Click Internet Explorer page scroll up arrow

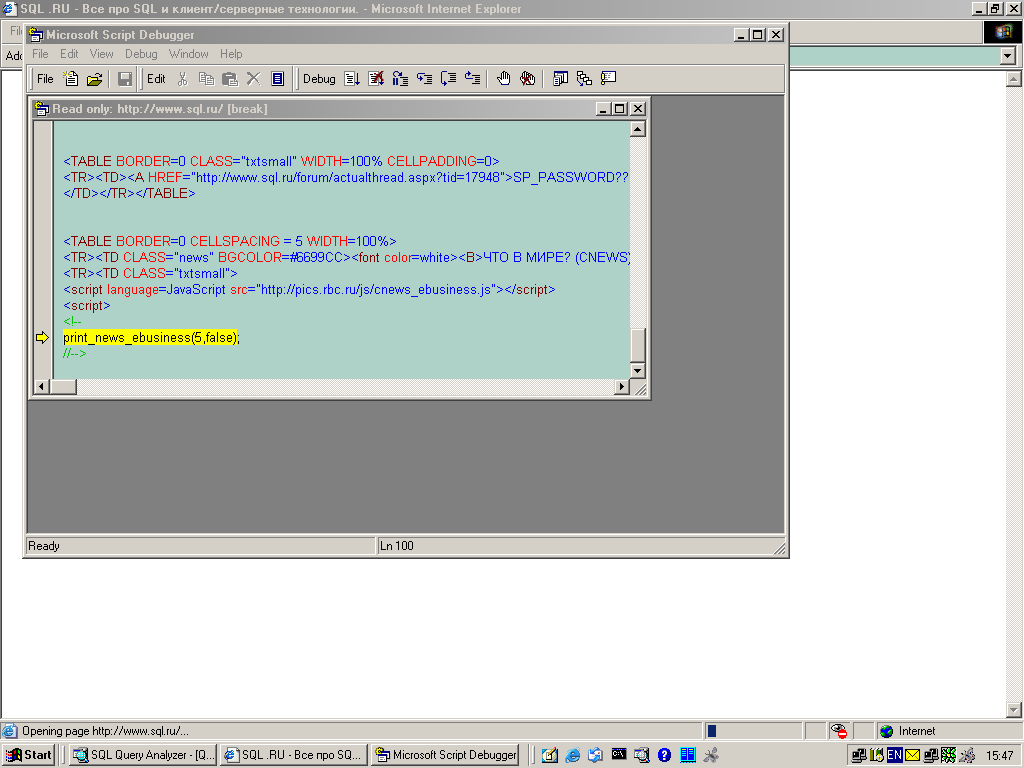click(1014, 79)
